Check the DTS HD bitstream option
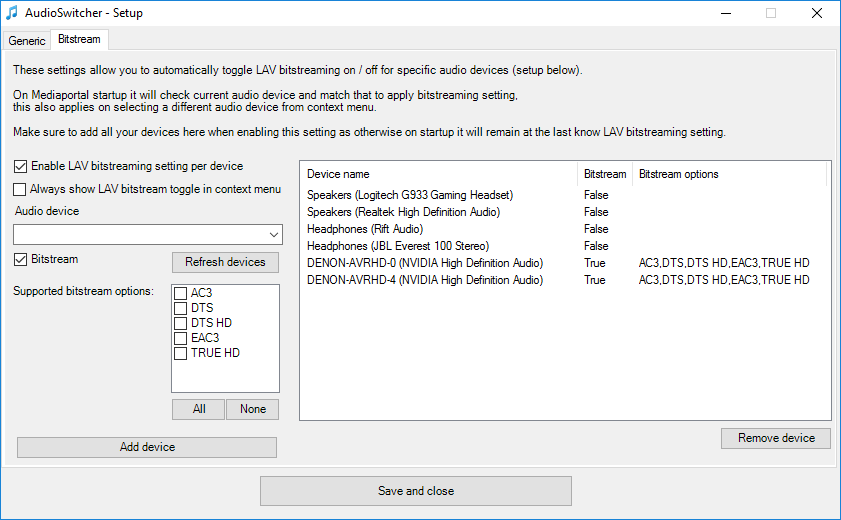Viewport: 841px width, 520px height. tap(181, 323)
